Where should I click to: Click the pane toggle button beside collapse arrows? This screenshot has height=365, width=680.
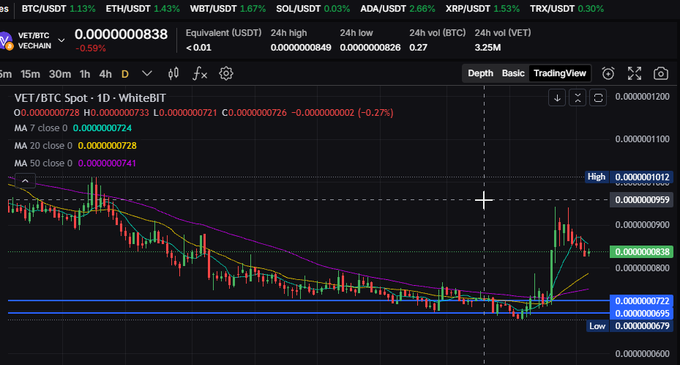tap(598, 98)
